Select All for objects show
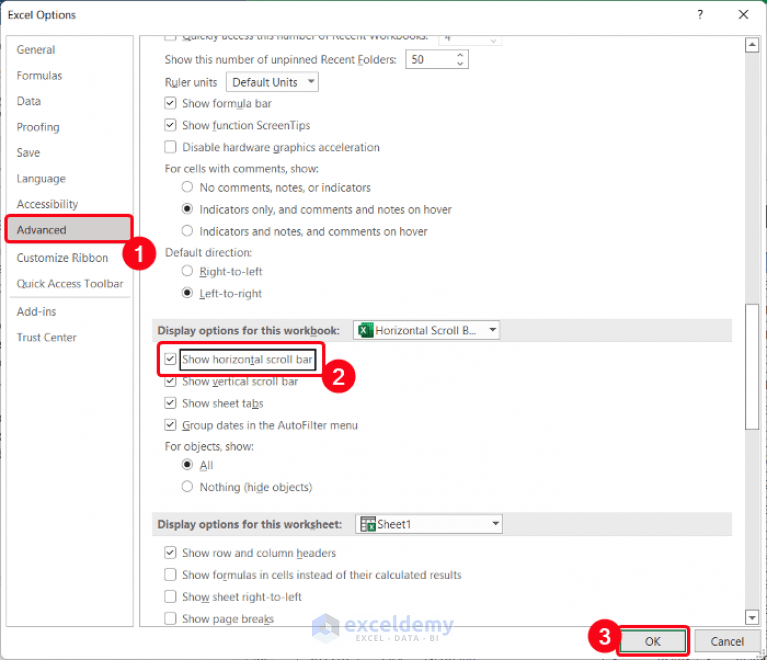Image resolution: width=767 pixels, height=660 pixels. pos(187,464)
